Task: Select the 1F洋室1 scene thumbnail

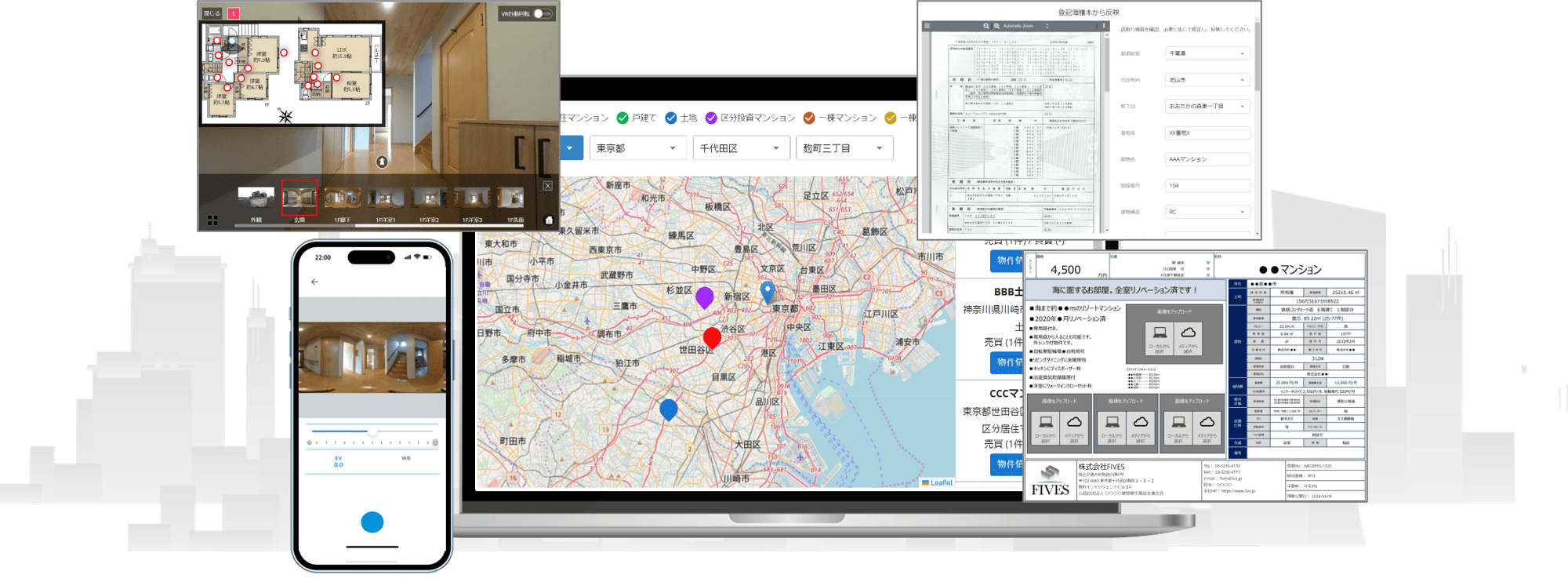Action: coord(386,198)
